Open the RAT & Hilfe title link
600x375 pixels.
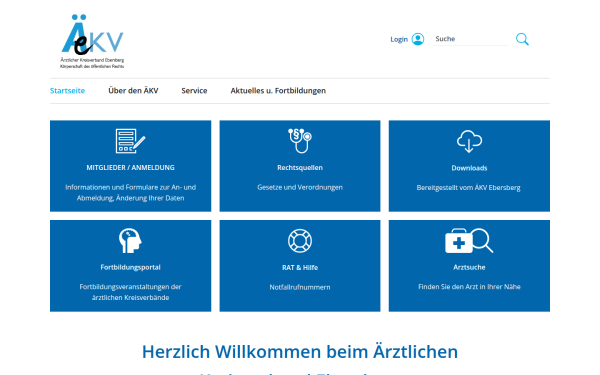[x=300, y=267]
